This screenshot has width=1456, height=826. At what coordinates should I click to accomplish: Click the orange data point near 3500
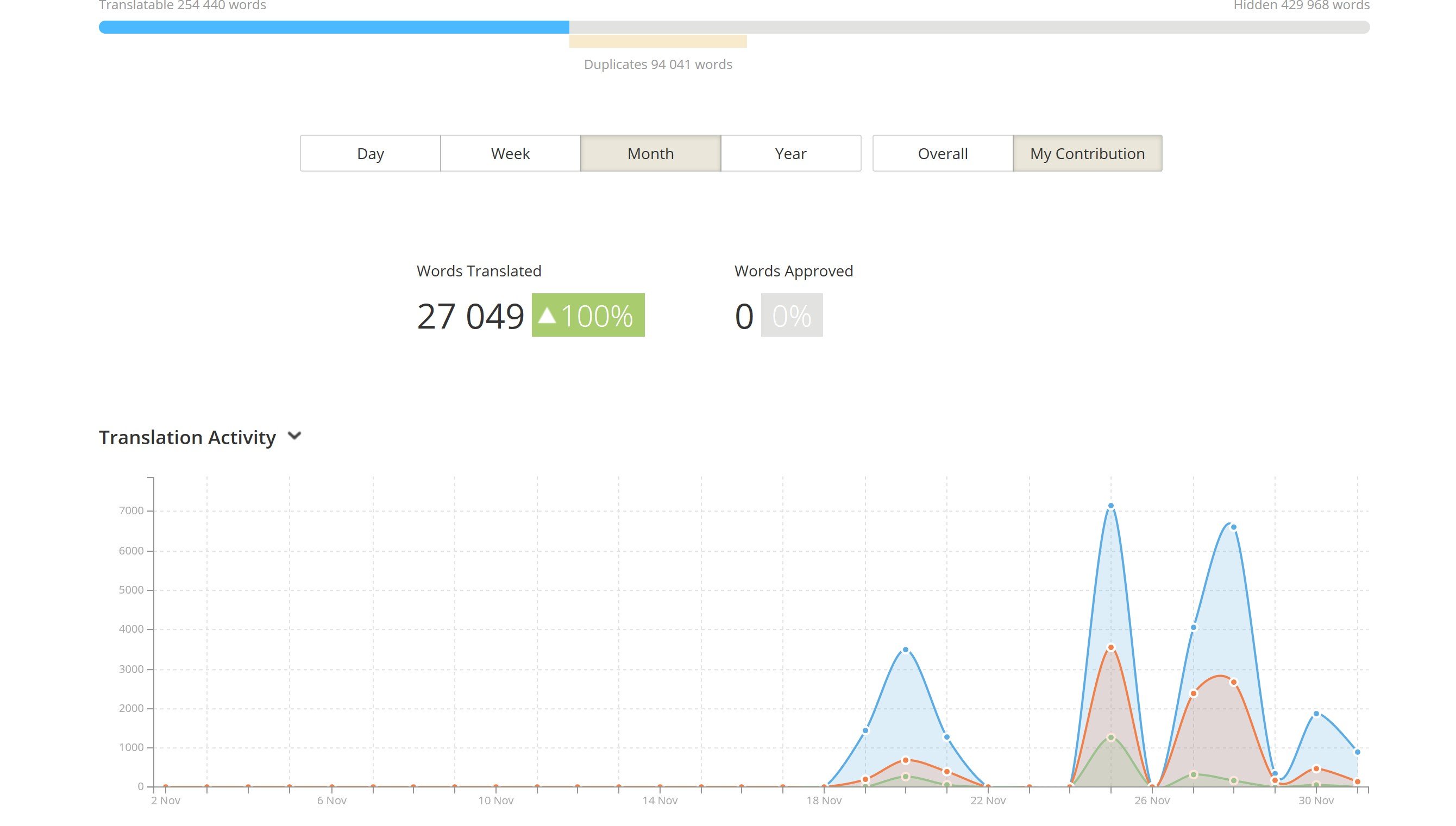click(x=1110, y=647)
